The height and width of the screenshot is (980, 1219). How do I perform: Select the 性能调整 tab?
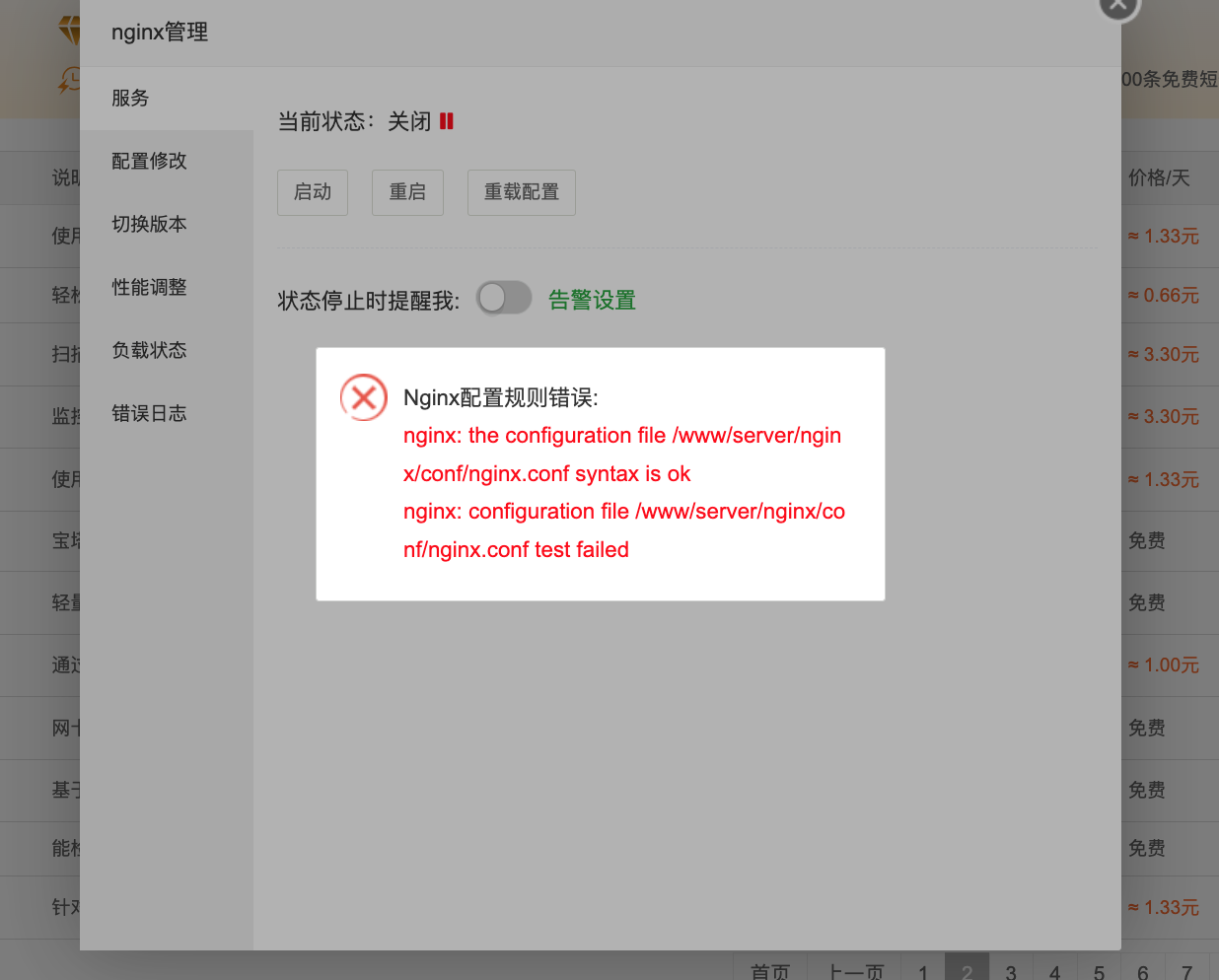tap(167, 287)
